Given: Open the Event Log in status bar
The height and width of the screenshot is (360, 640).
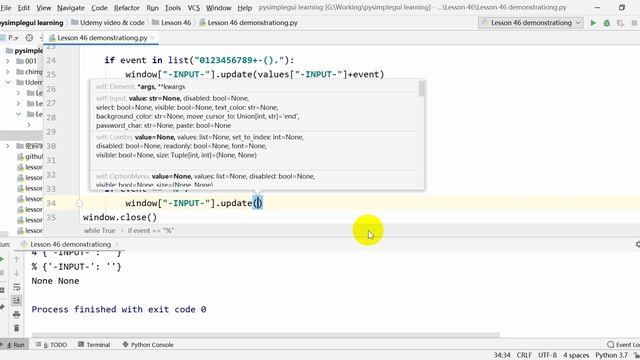Looking at the screenshot, I should (623, 345).
